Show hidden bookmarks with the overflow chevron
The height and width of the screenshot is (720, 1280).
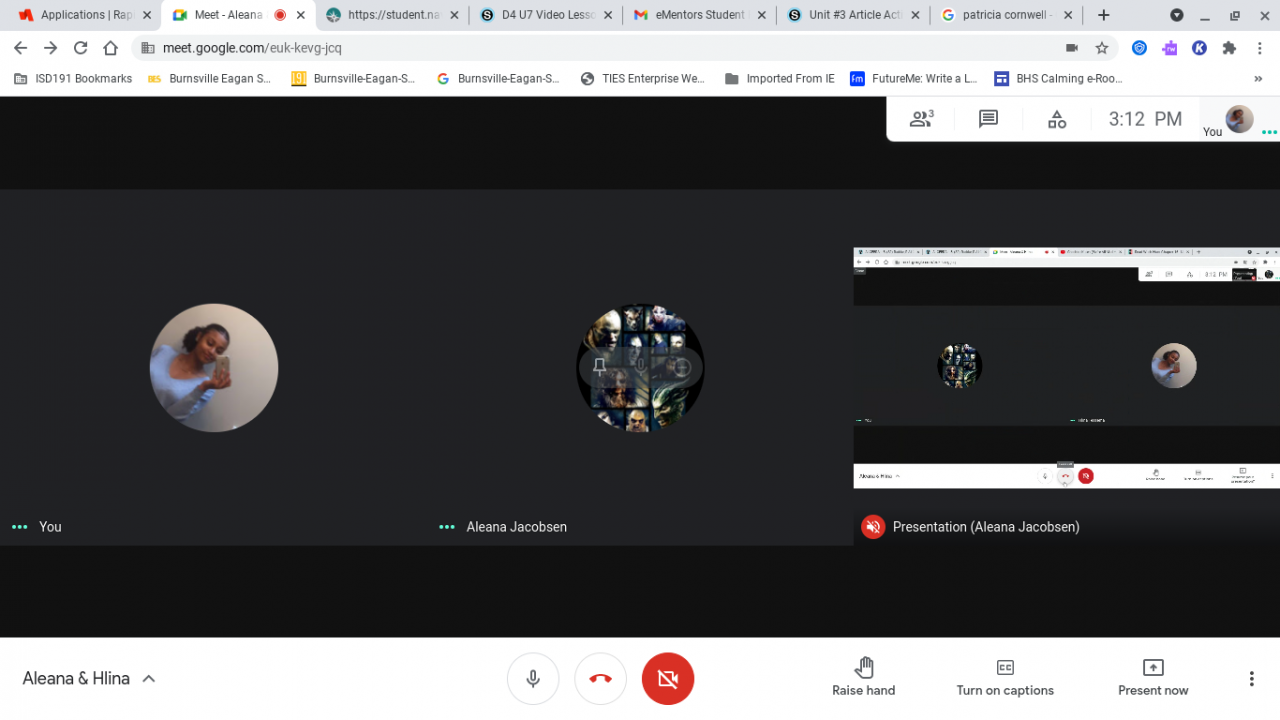pyautogui.click(x=1258, y=79)
